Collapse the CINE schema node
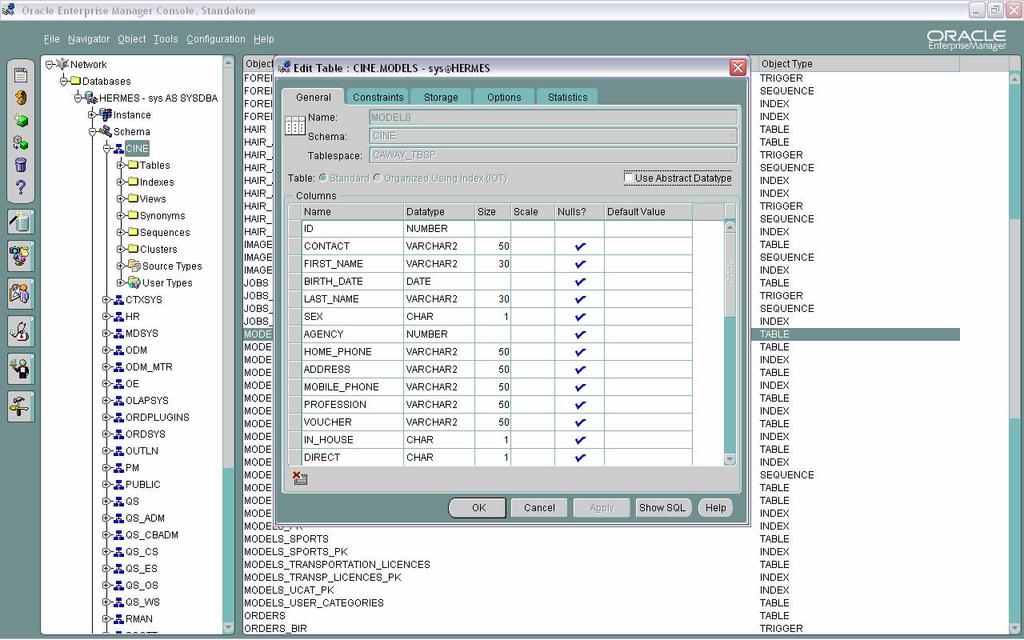The image size is (1024, 640). click(106, 148)
